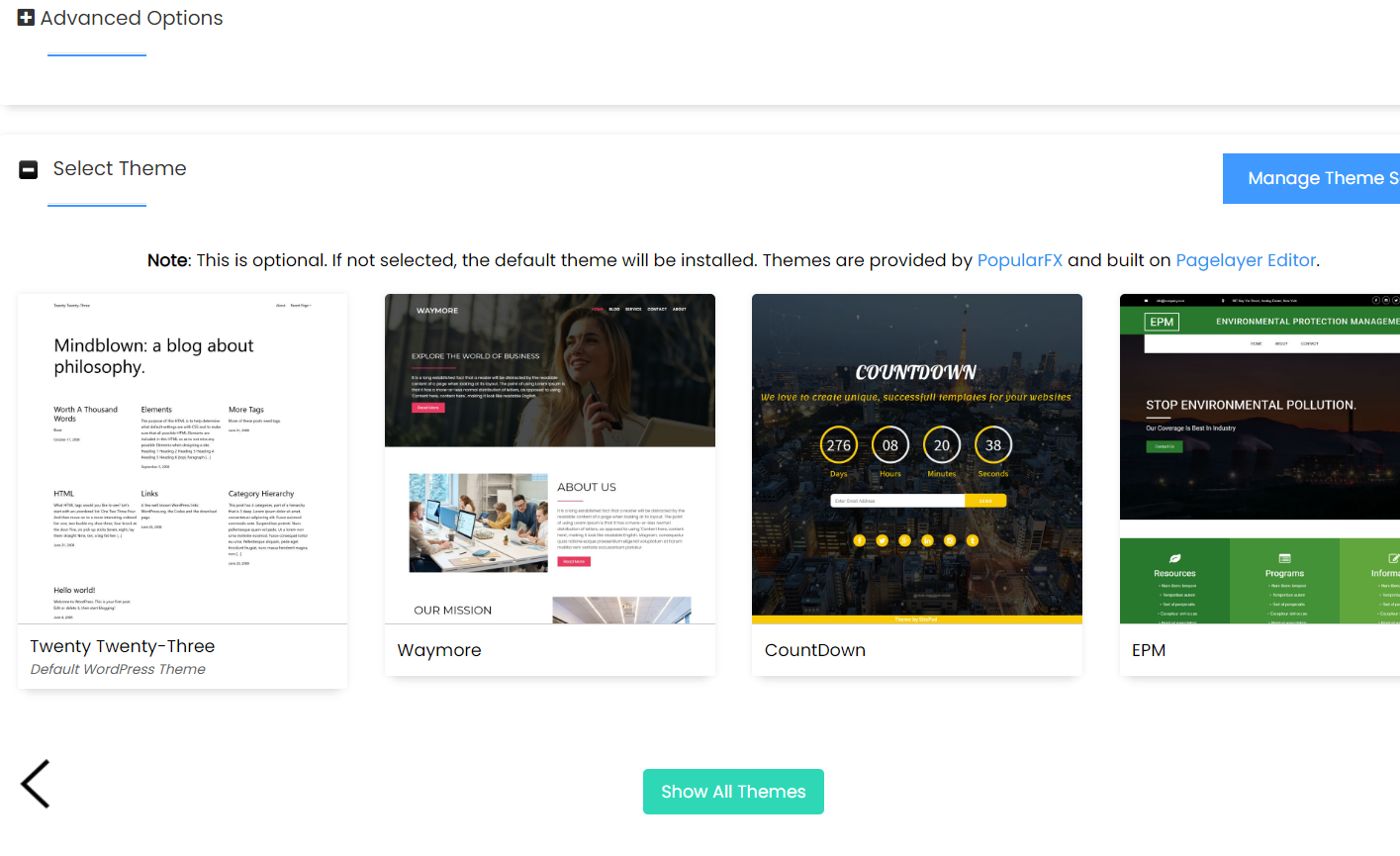This screenshot has width=1400, height=856.
Task: Expand Advanced Options with the plus icon
Action: point(26,18)
